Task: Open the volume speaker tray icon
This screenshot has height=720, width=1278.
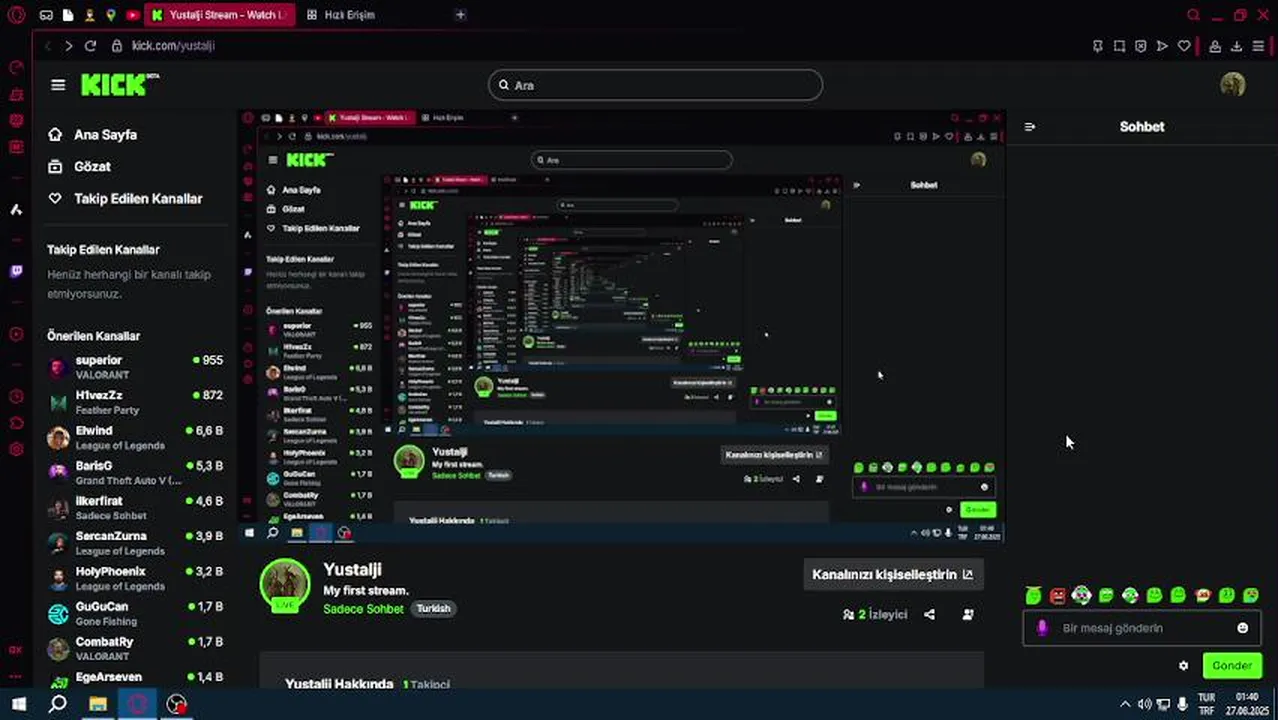Action: click(1145, 704)
